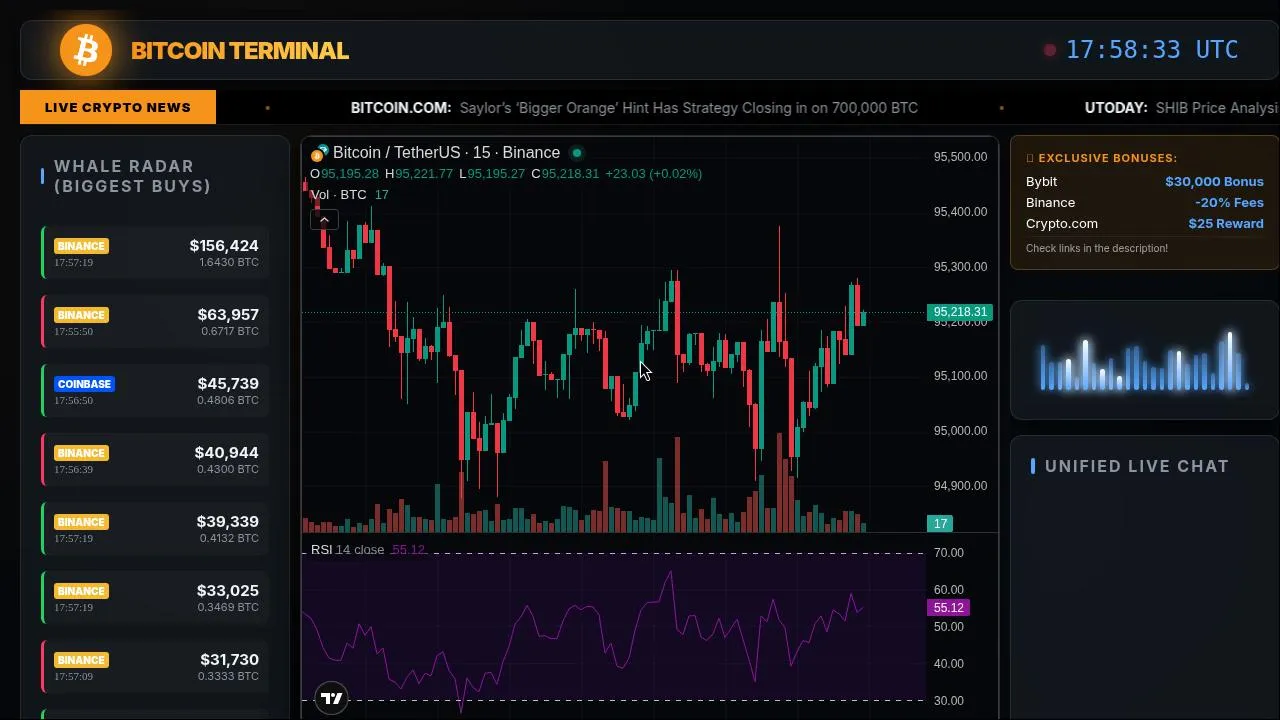Click the Binance tag on the $33,025 buy
1280x720 pixels.
point(81,591)
